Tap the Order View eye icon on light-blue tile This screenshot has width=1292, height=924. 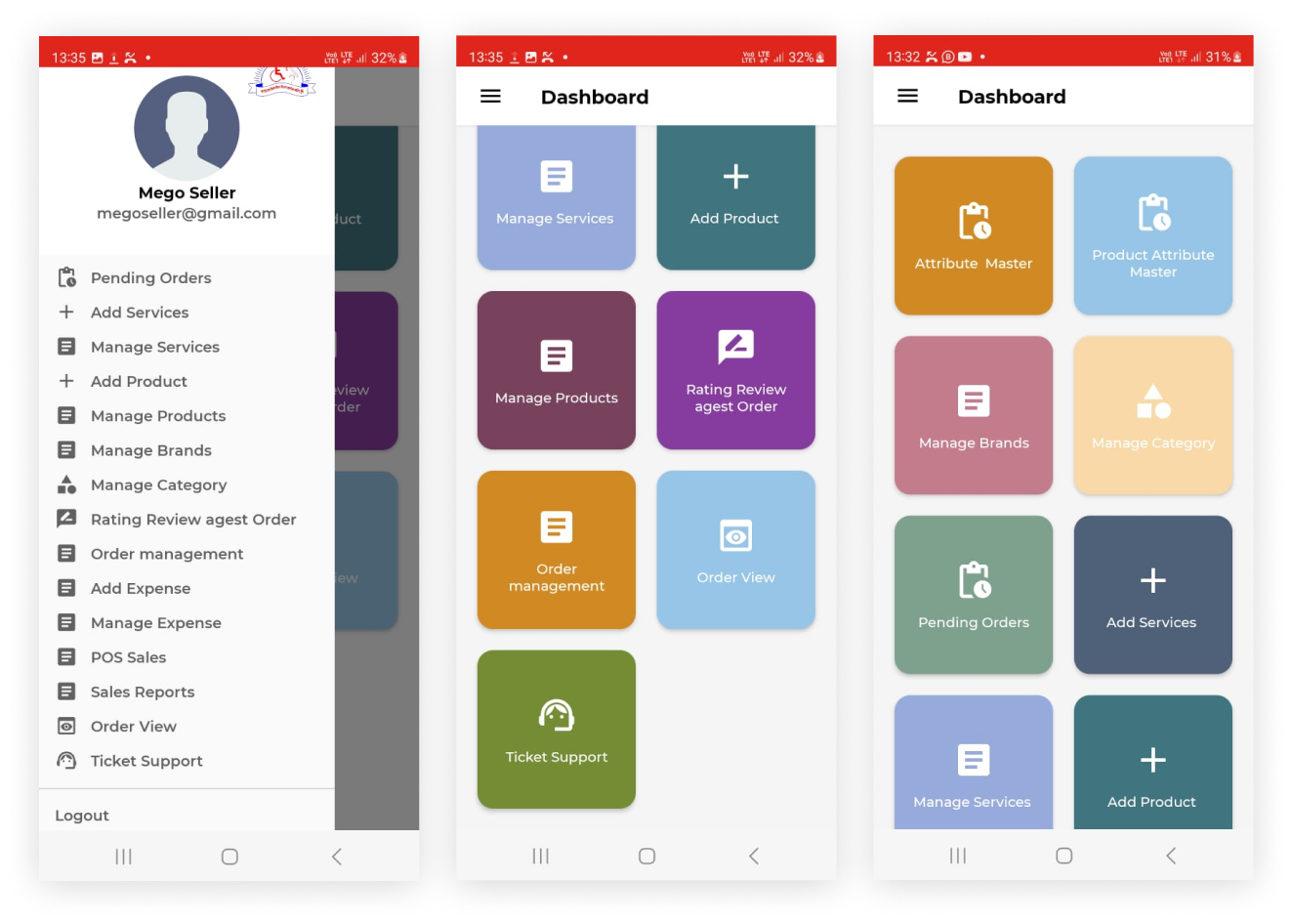click(735, 536)
